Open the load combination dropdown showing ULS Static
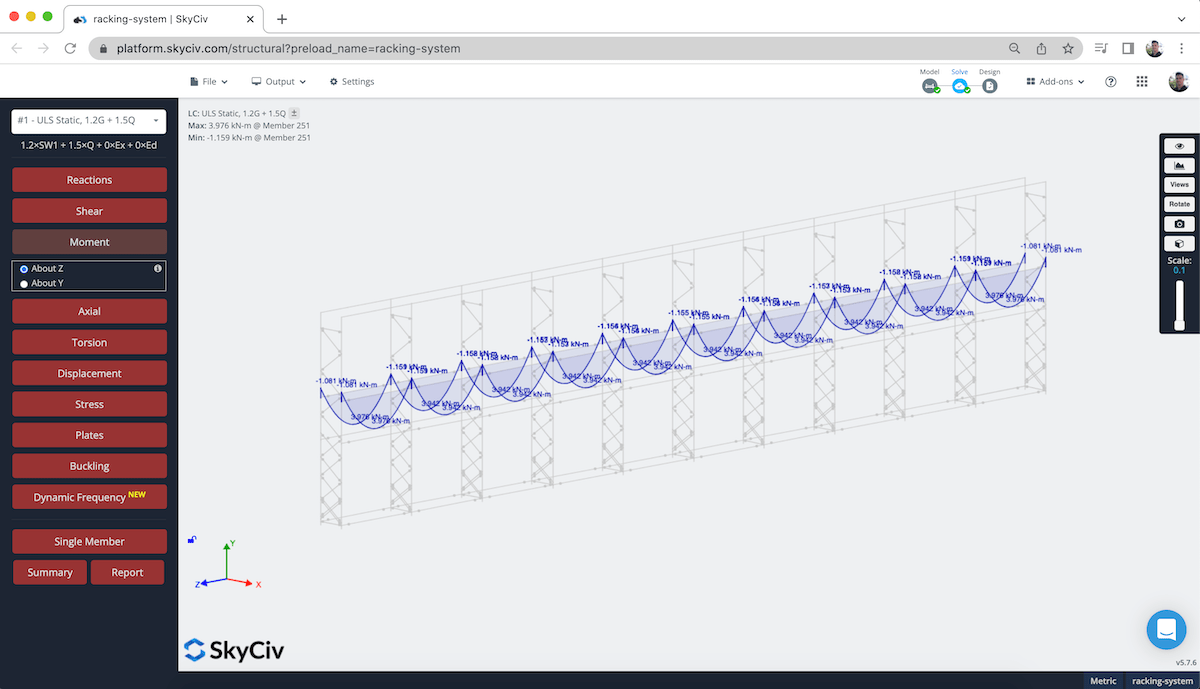 [89, 120]
